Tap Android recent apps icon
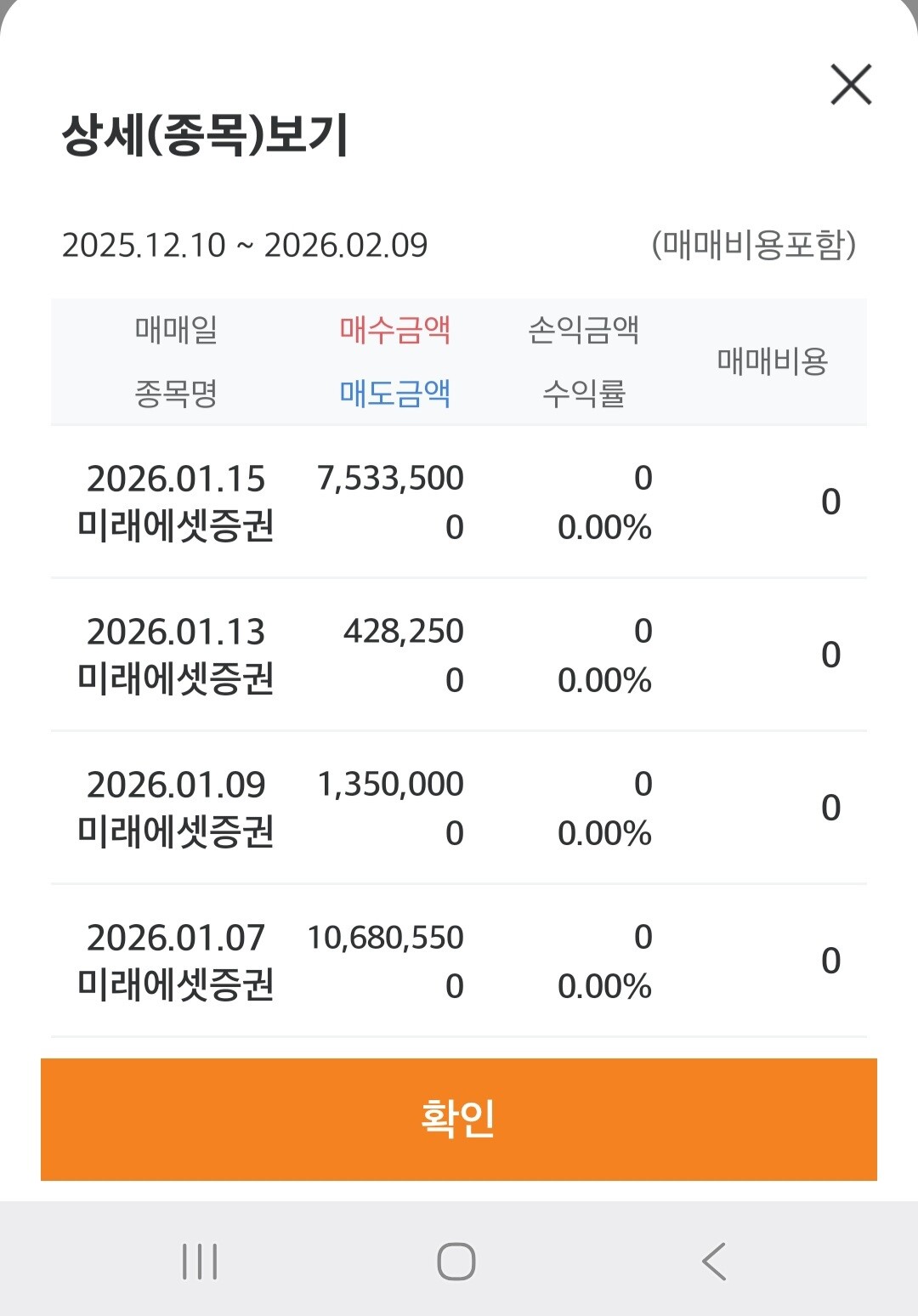 point(201,1261)
